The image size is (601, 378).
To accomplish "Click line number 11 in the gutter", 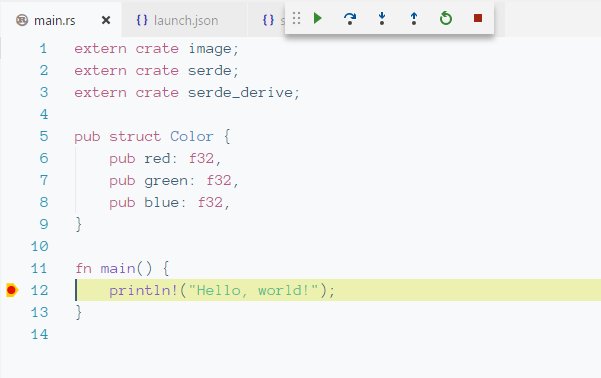I will 39,268.
